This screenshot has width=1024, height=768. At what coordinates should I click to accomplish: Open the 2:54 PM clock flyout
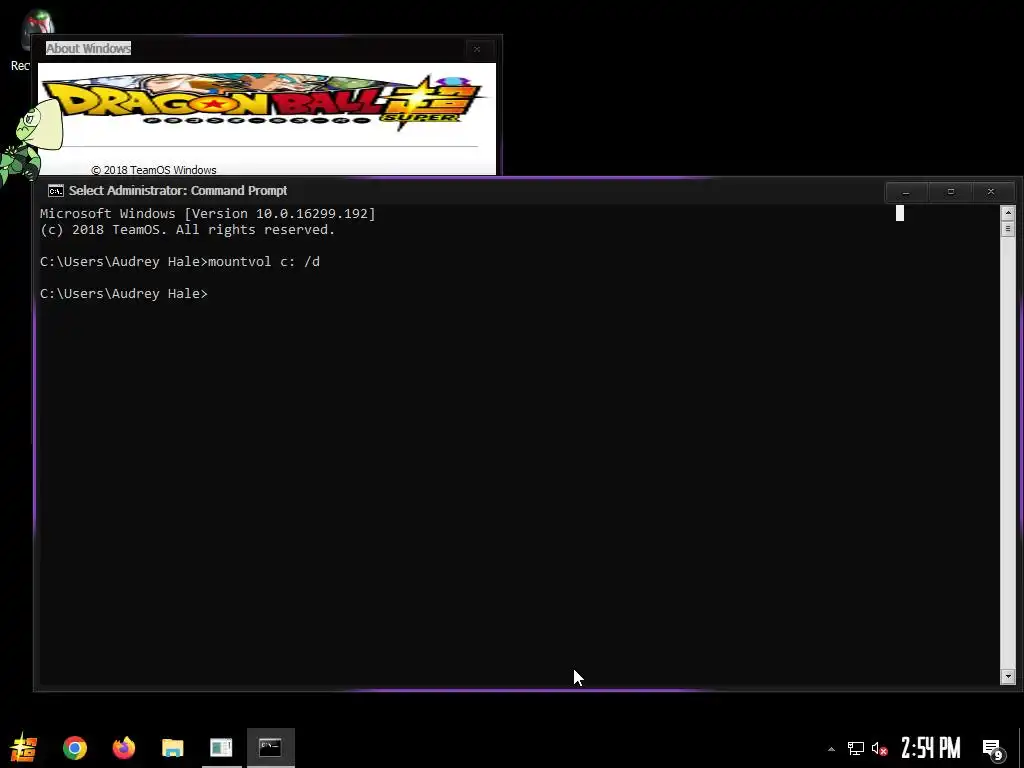pos(931,748)
